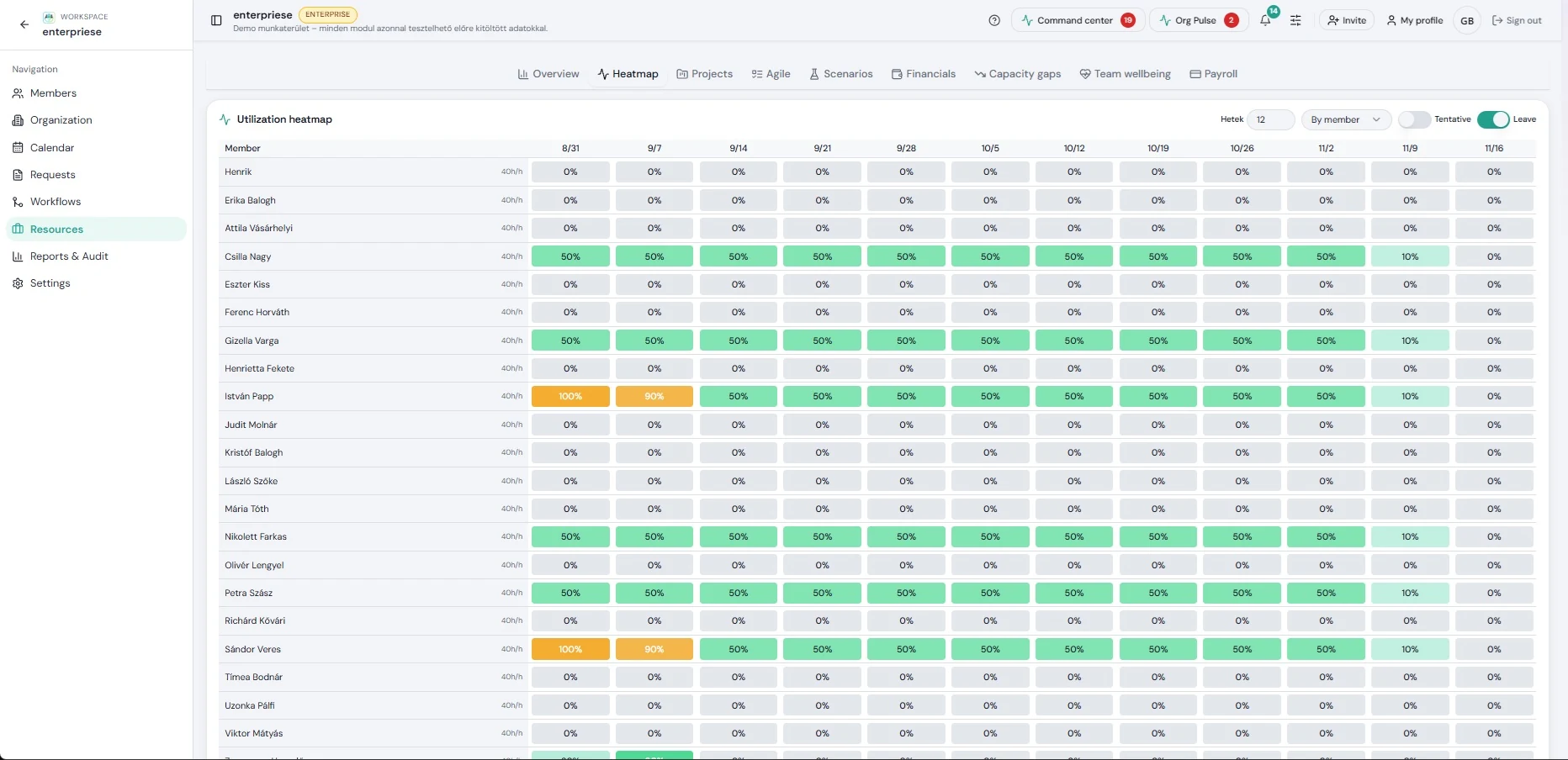Select the Gizella Varga member row name
Screen dimensions: 1568x760
pos(252,340)
